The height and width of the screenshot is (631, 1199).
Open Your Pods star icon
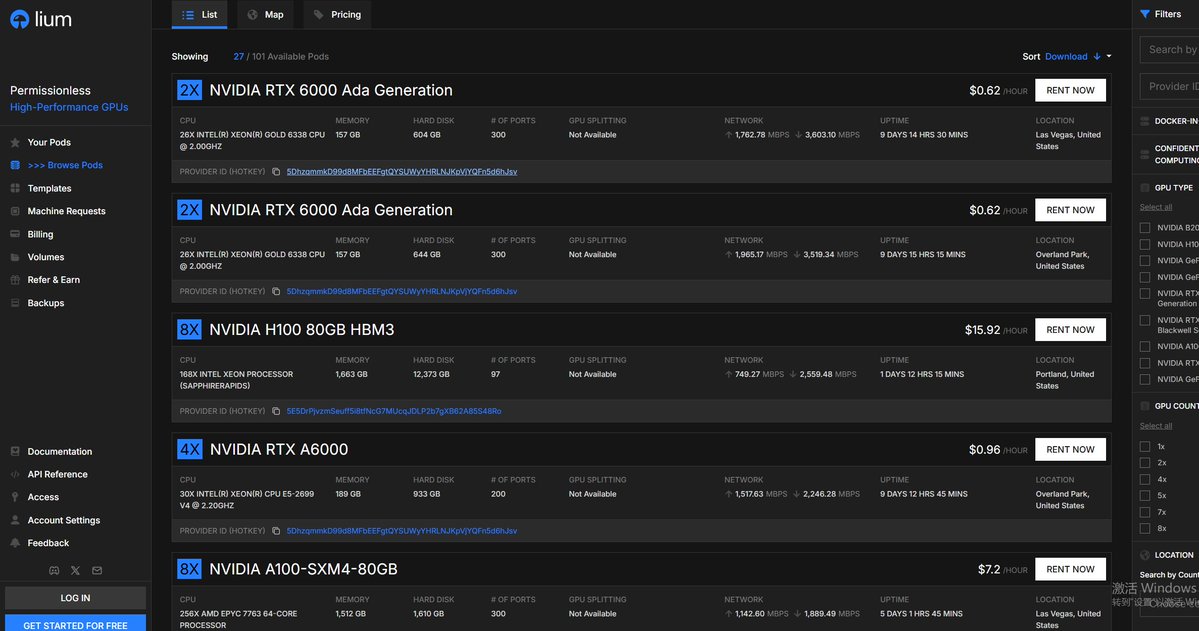[x=15, y=142]
